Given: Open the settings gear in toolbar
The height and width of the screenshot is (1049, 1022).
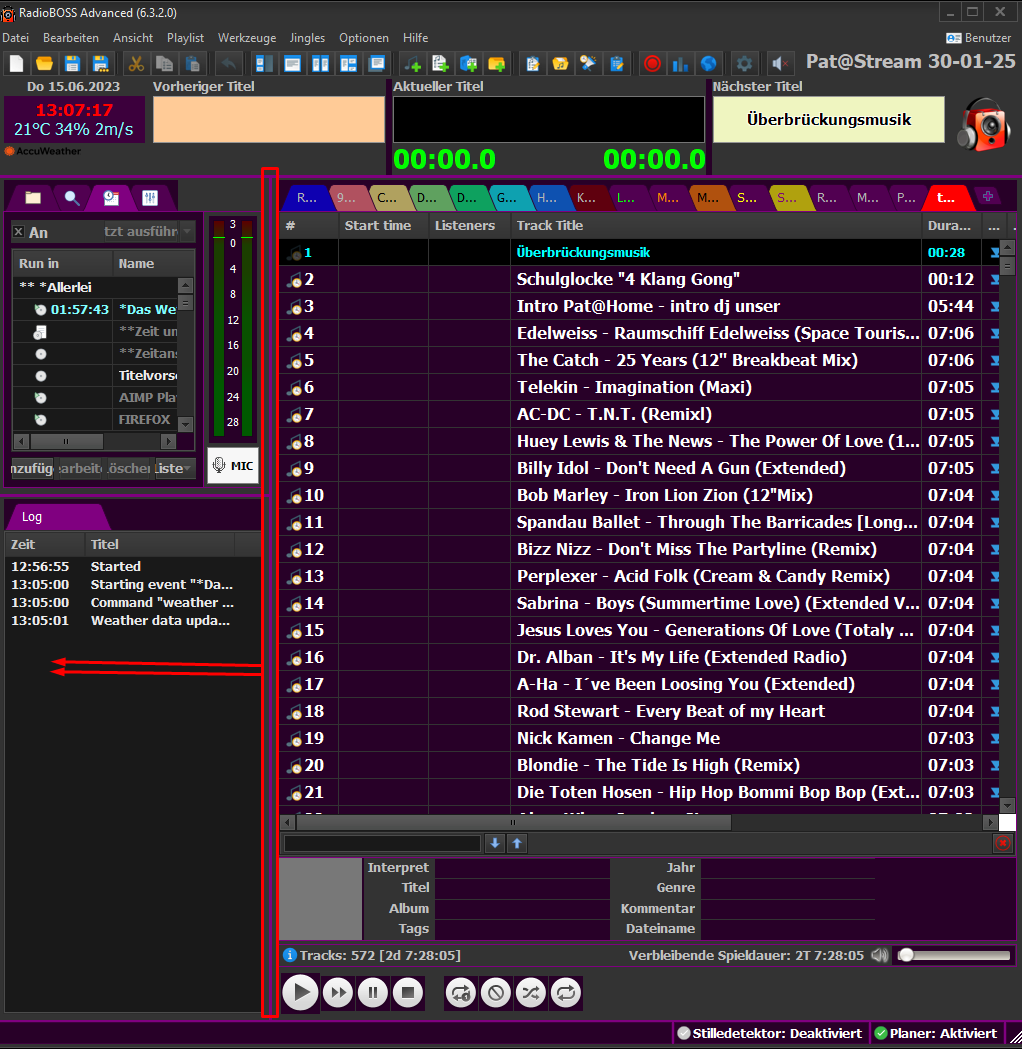Looking at the screenshot, I should pos(744,63).
